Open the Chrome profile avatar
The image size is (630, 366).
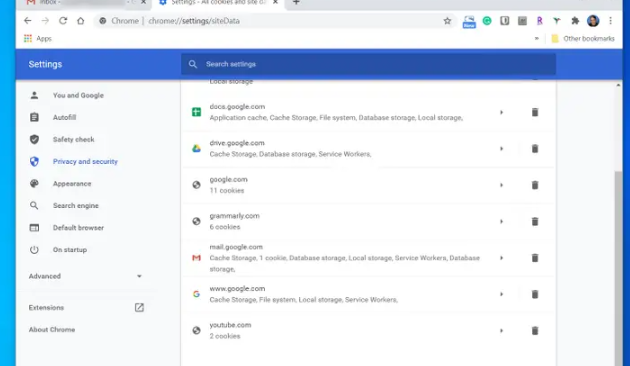point(593,21)
